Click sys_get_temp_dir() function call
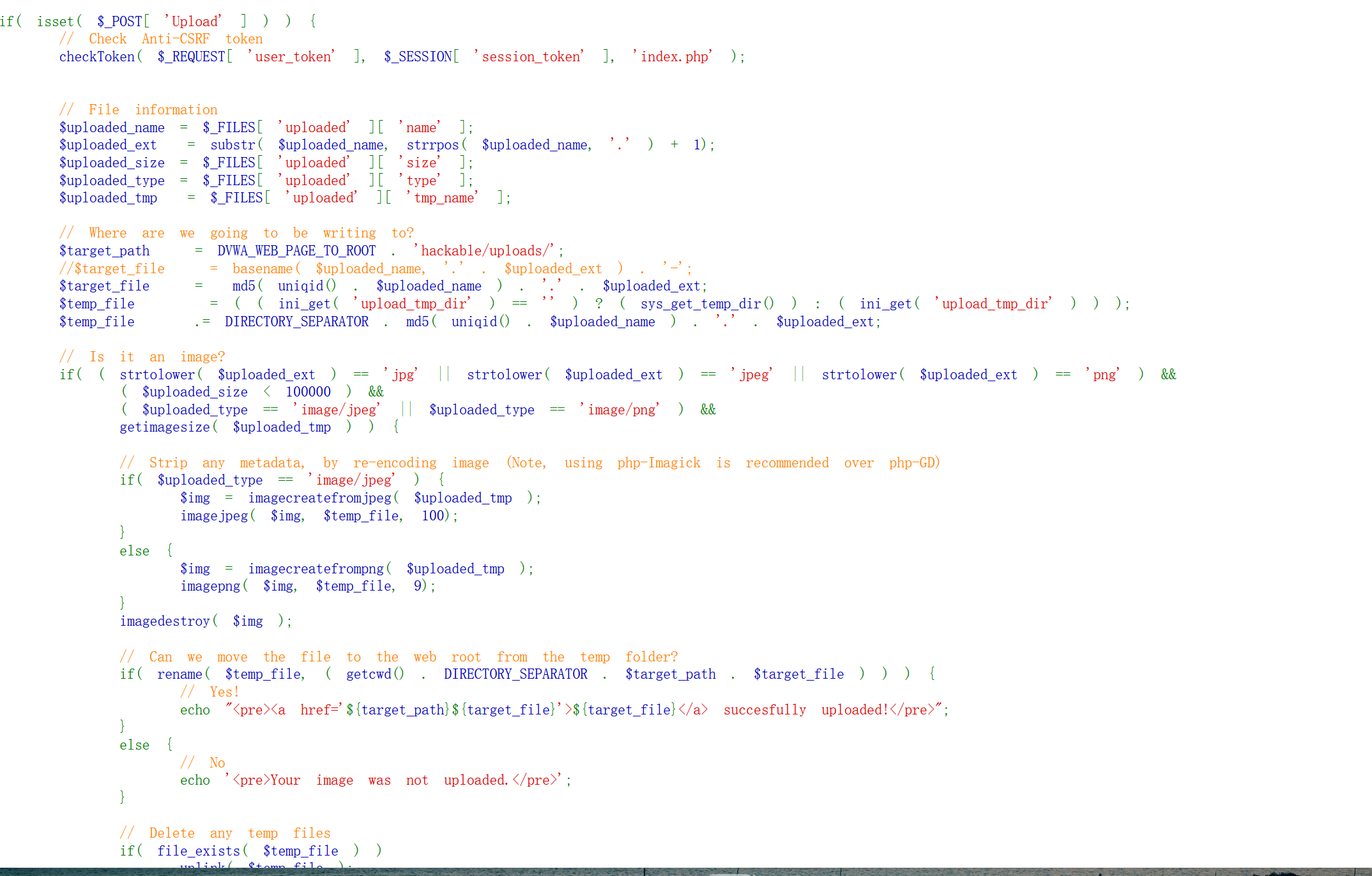Screen dimensions: 1372x876 click(706, 304)
